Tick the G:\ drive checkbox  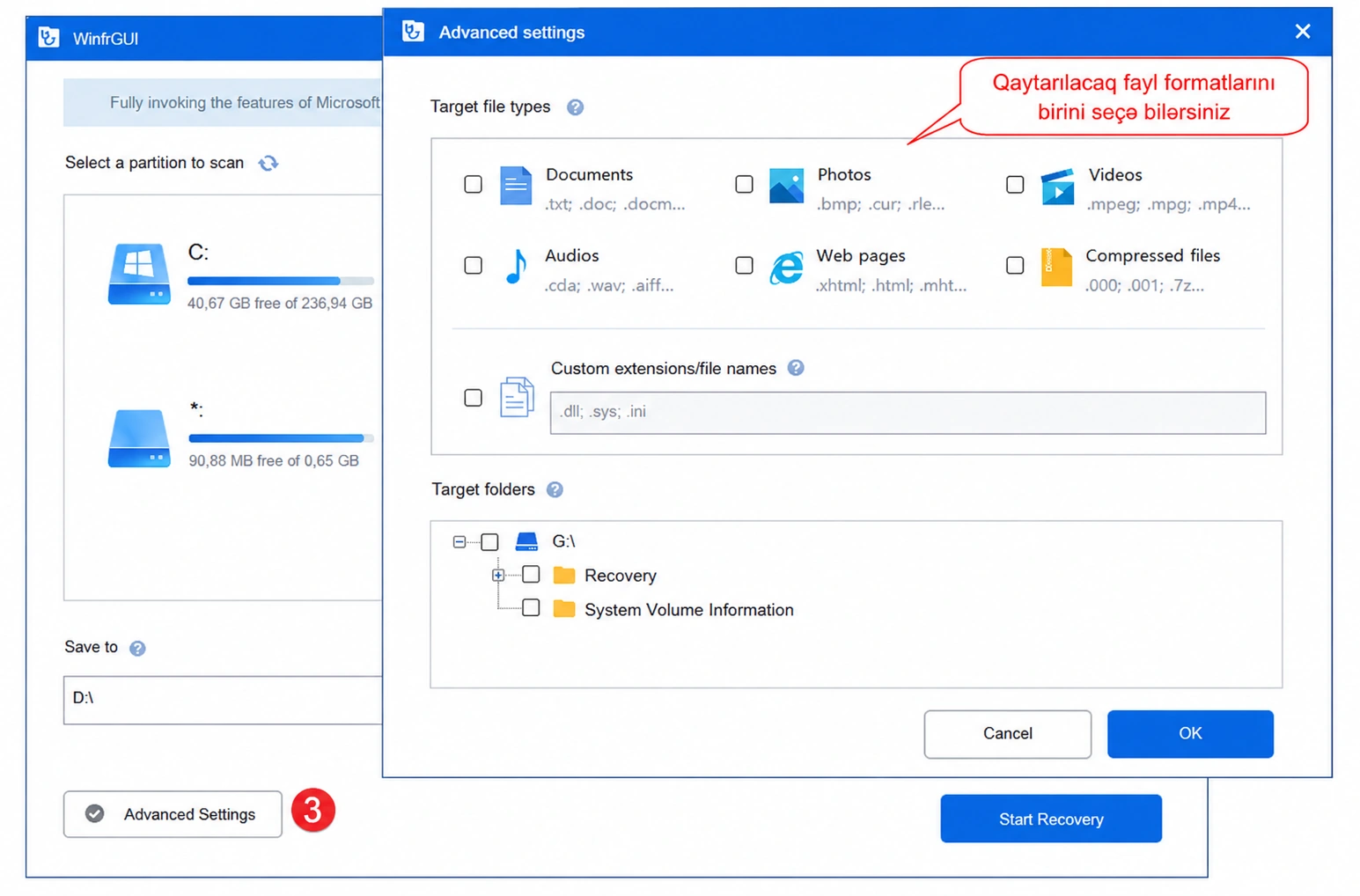489,542
